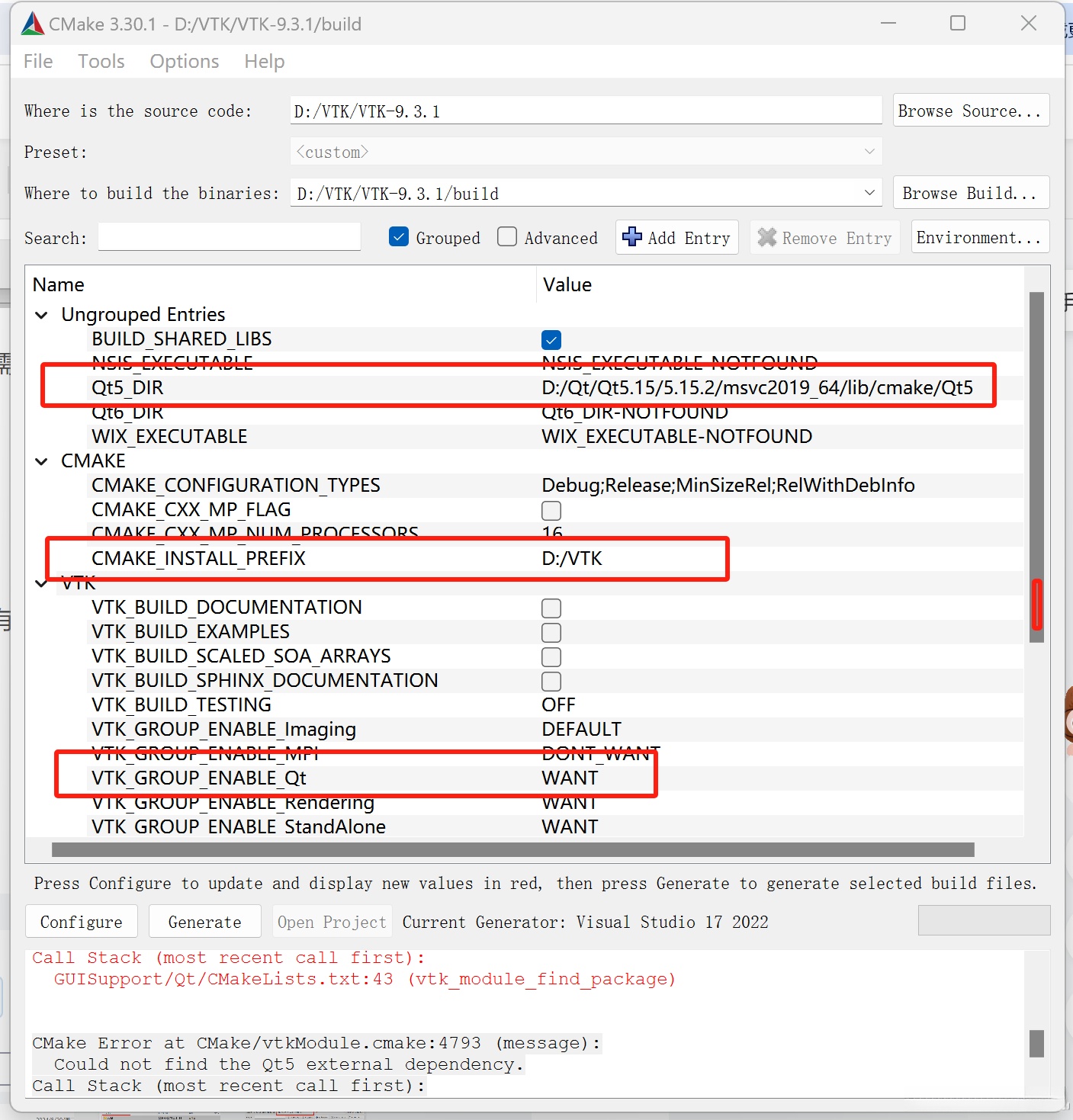Select VTK_BUILD_TESTING entry
This screenshot has height=1120, width=1073.
pyautogui.click(x=182, y=705)
